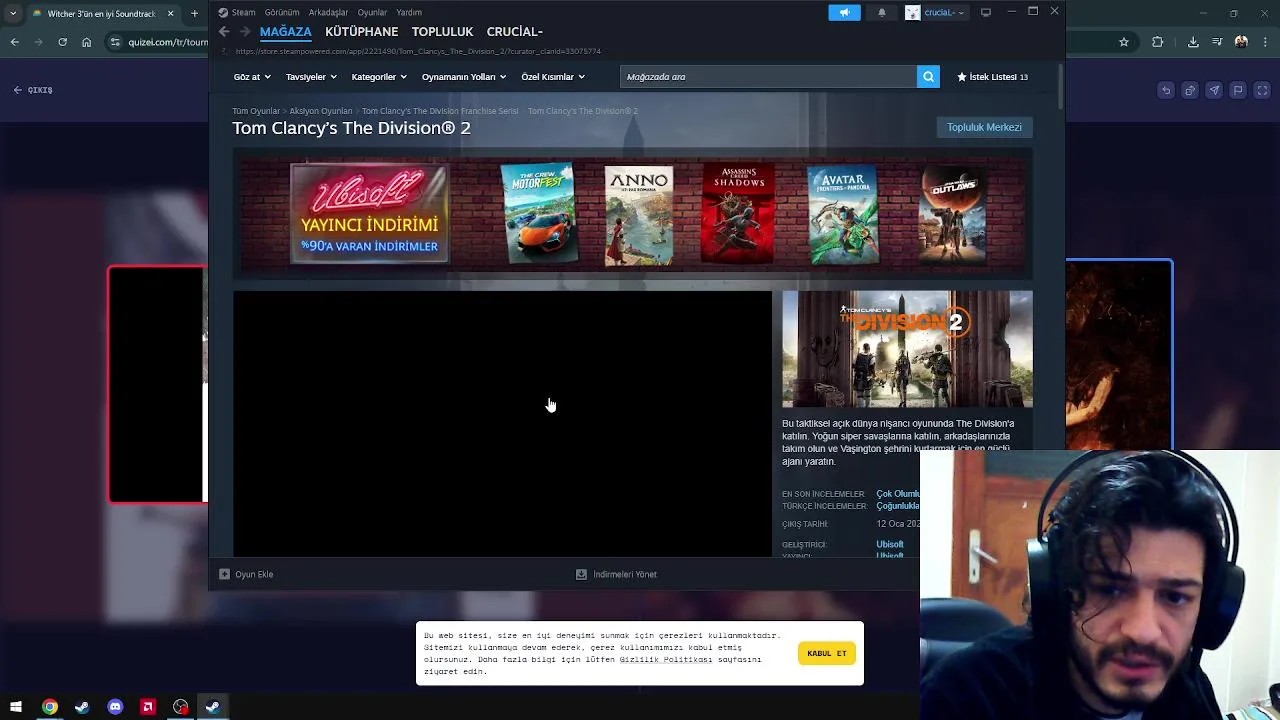Image resolution: width=1280 pixels, height=720 pixels.
Task: Click the flag icon in the quiz toolbar
Action: tap(1238, 90)
